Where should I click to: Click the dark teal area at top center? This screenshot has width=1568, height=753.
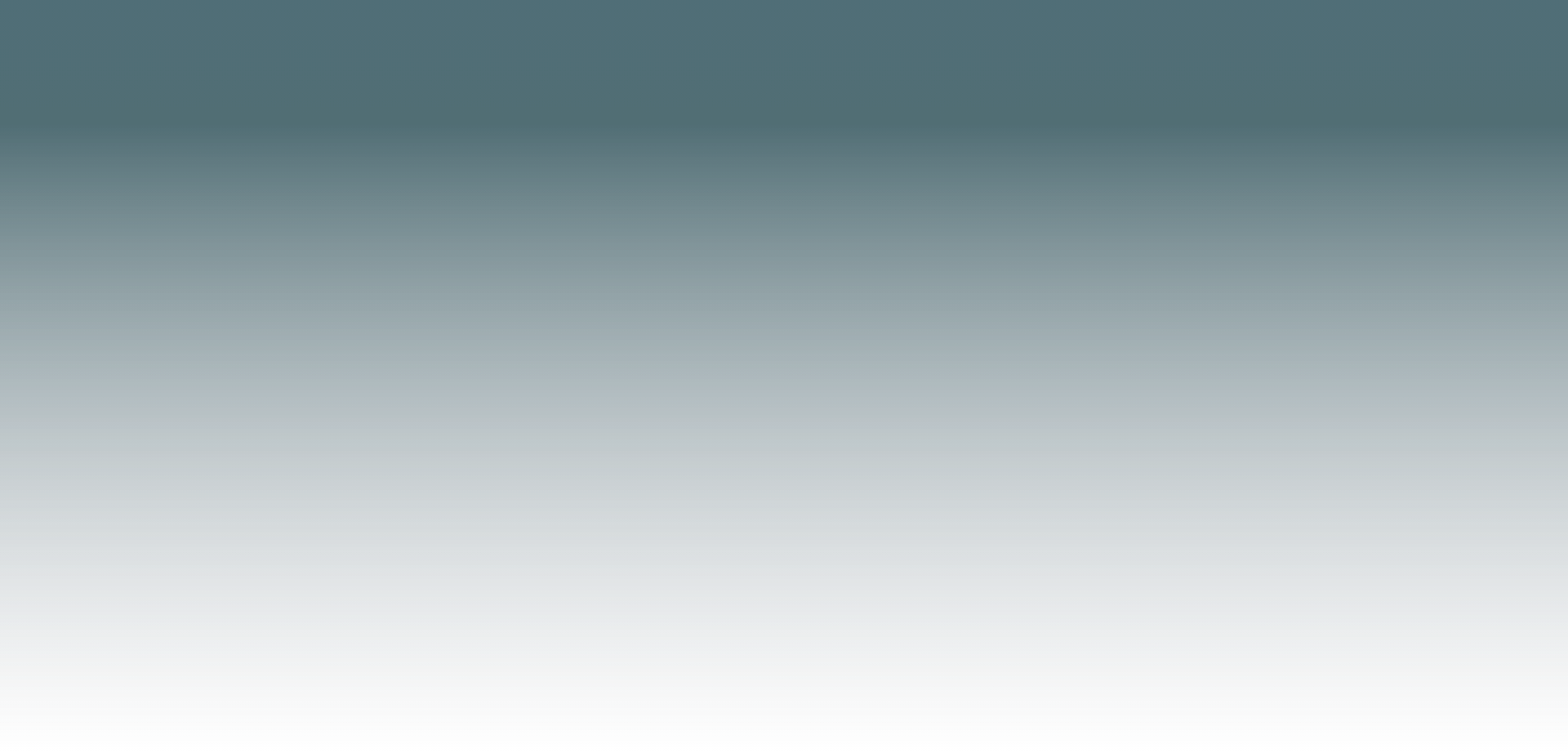tap(784, 33)
